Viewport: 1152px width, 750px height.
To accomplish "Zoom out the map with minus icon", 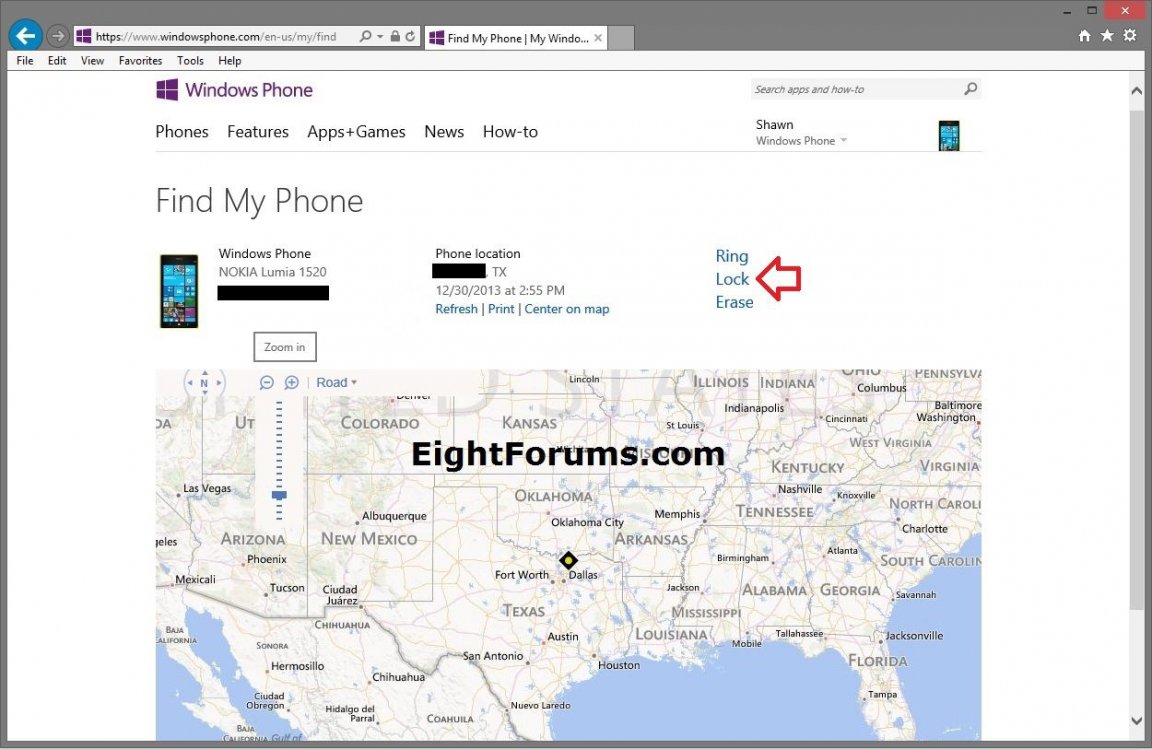I will (267, 383).
